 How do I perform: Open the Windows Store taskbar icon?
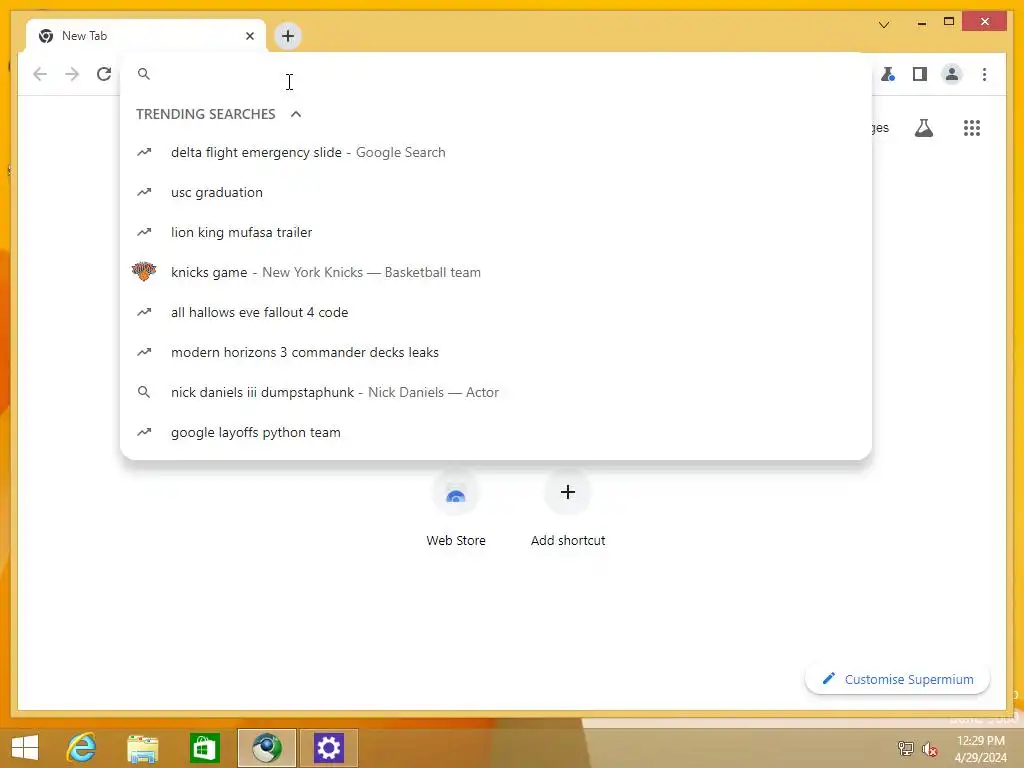204,748
